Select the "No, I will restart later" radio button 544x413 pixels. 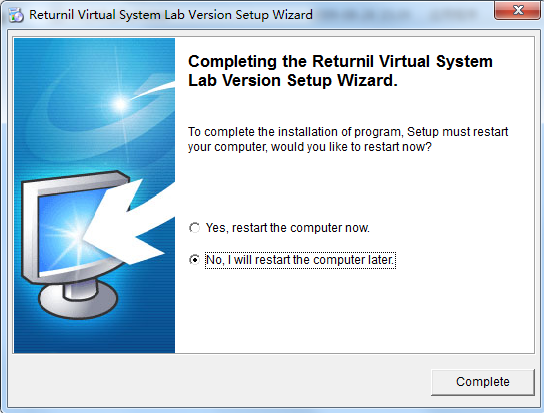pos(194,260)
